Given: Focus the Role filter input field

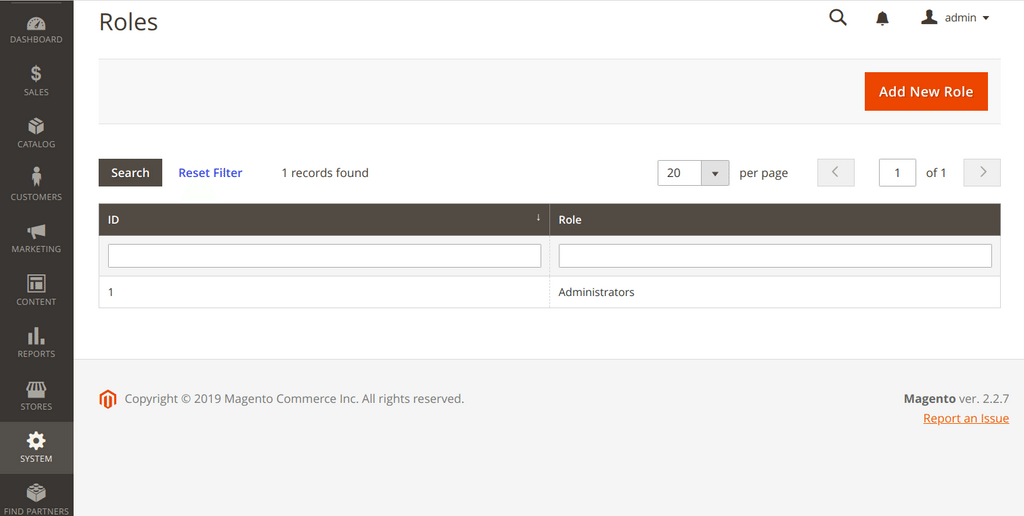Looking at the screenshot, I should point(774,256).
